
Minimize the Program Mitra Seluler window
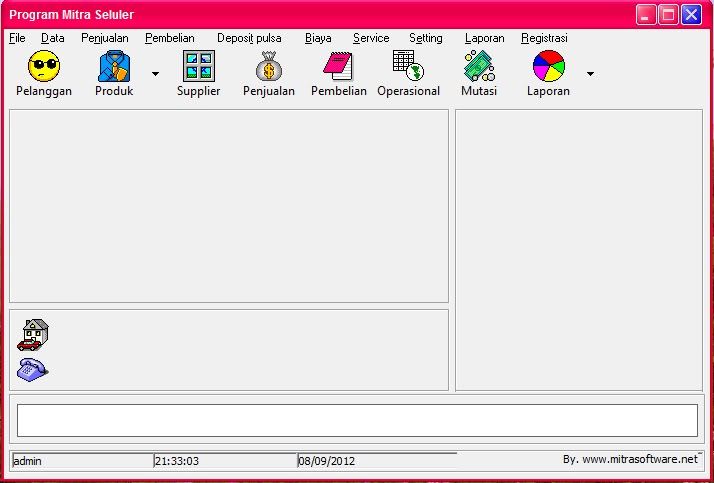point(646,15)
